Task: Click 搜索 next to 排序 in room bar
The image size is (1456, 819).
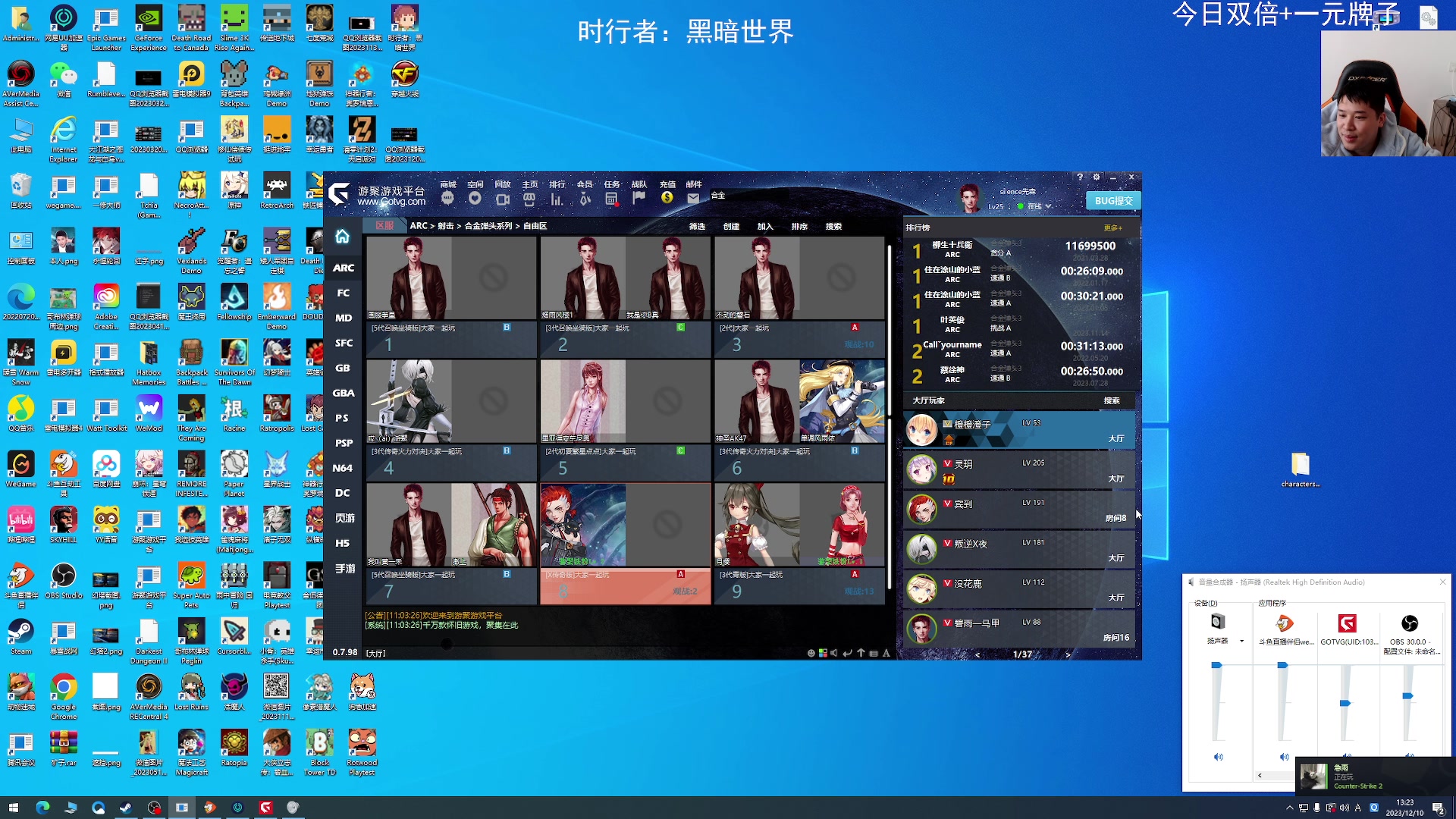Action: click(833, 226)
